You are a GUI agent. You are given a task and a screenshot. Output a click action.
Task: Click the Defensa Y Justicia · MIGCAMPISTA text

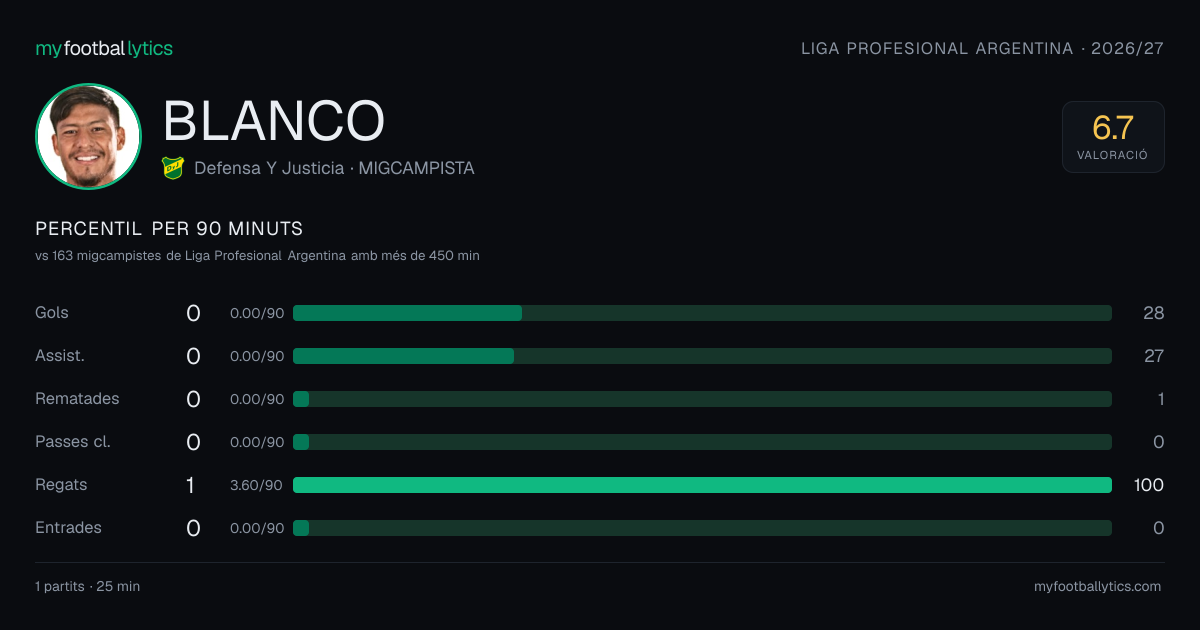click(334, 168)
